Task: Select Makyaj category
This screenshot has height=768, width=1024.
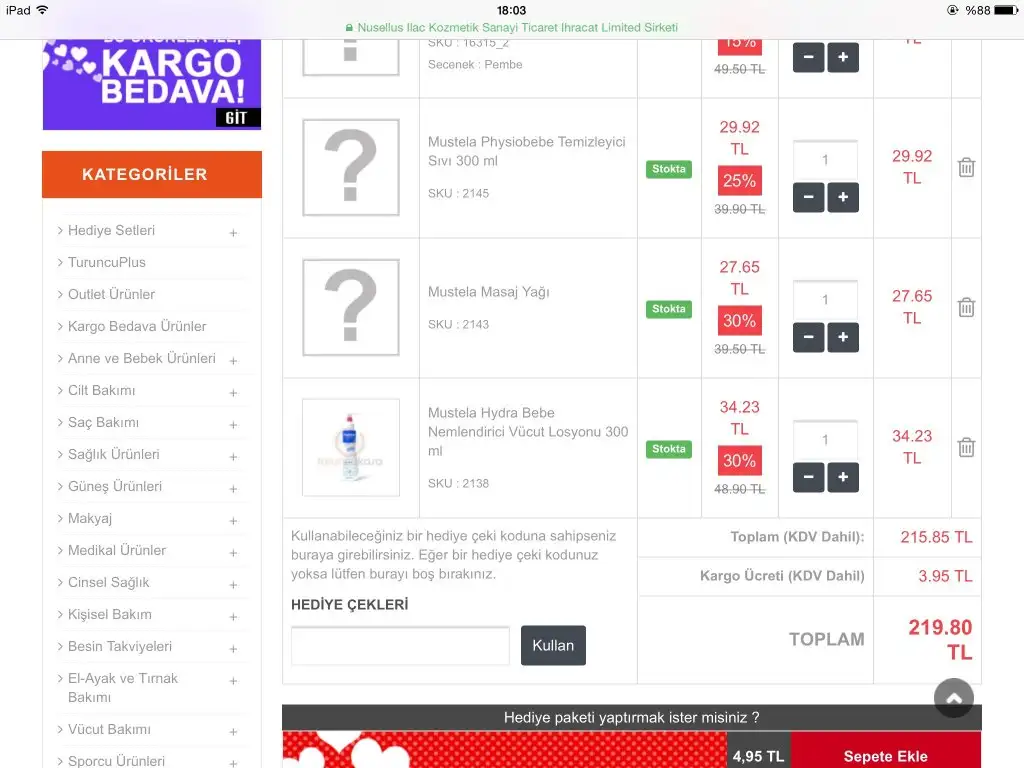Action: tap(89, 519)
